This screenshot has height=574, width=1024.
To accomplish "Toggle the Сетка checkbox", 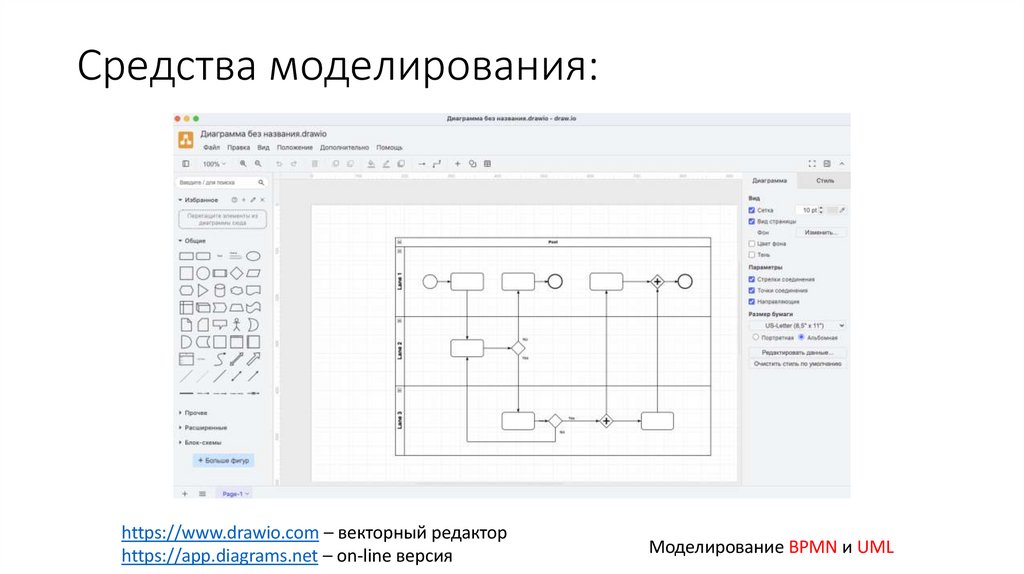I will tap(752, 210).
